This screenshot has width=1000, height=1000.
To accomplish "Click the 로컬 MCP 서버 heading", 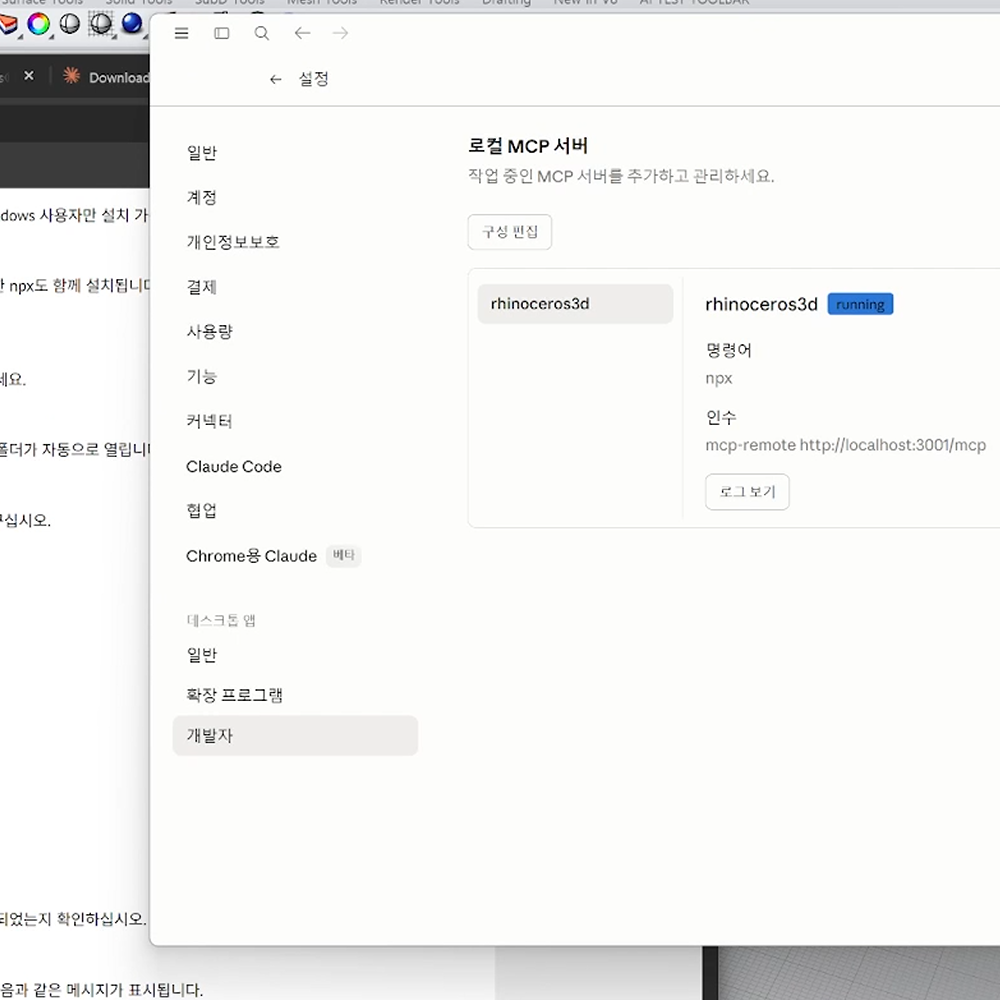I will (x=527, y=146).
